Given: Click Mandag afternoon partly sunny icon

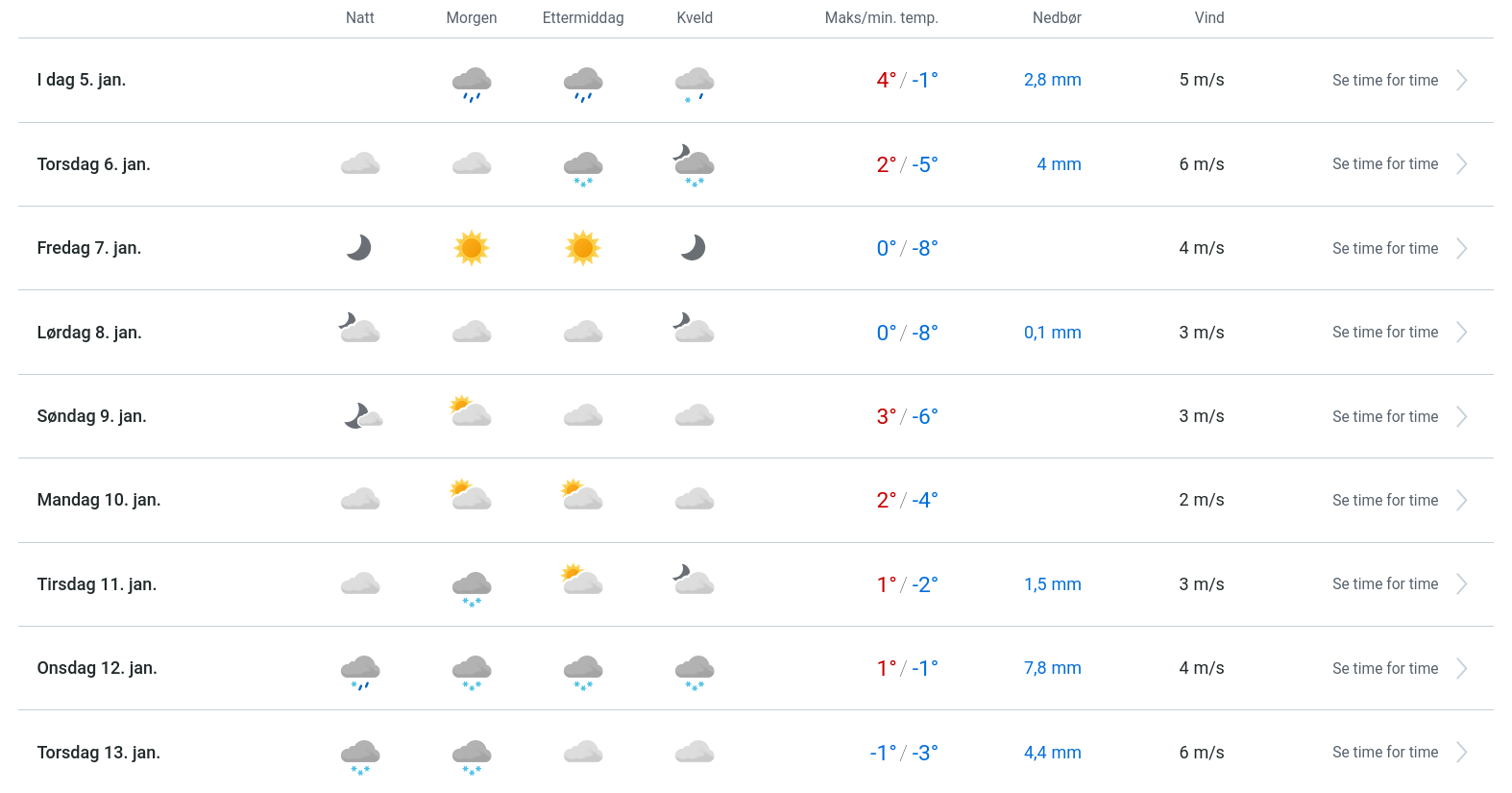Looking at the screenshot, I should pyautogui.click(x=582, y=496).
